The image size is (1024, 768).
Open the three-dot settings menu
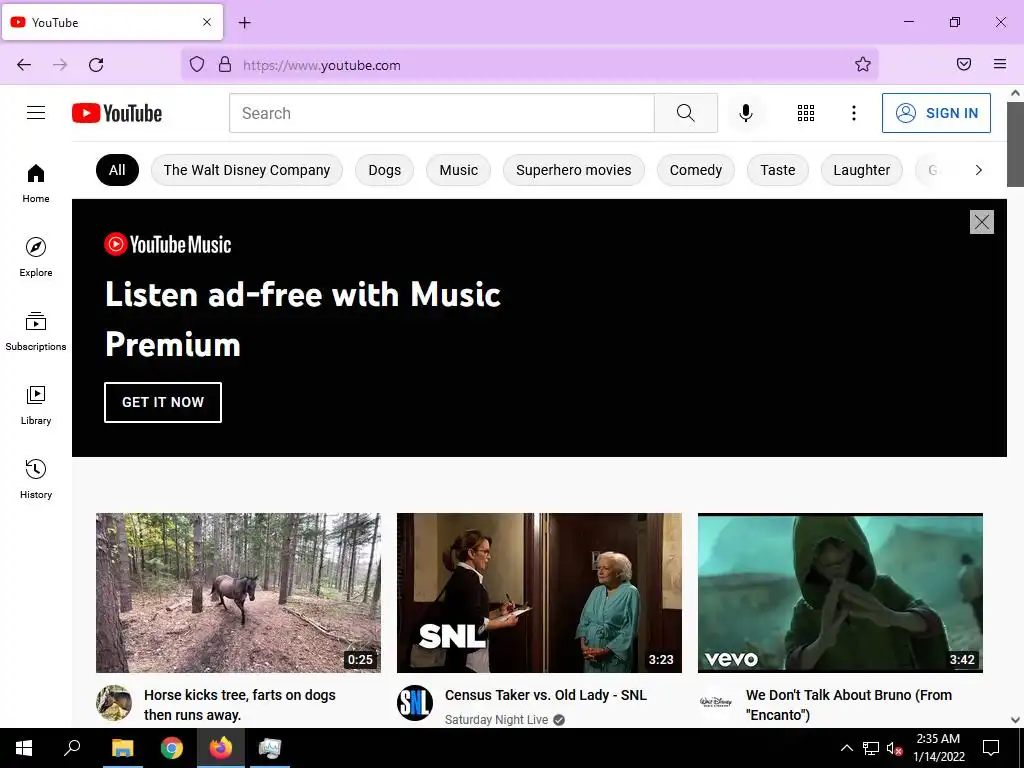[854, 113]
